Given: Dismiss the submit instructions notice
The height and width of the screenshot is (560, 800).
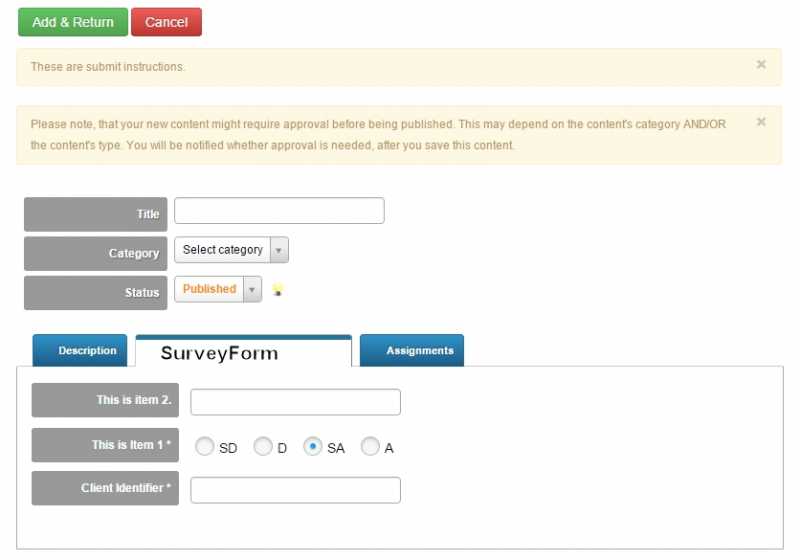Looking at the screenshot, I should [x=761, y=64].
